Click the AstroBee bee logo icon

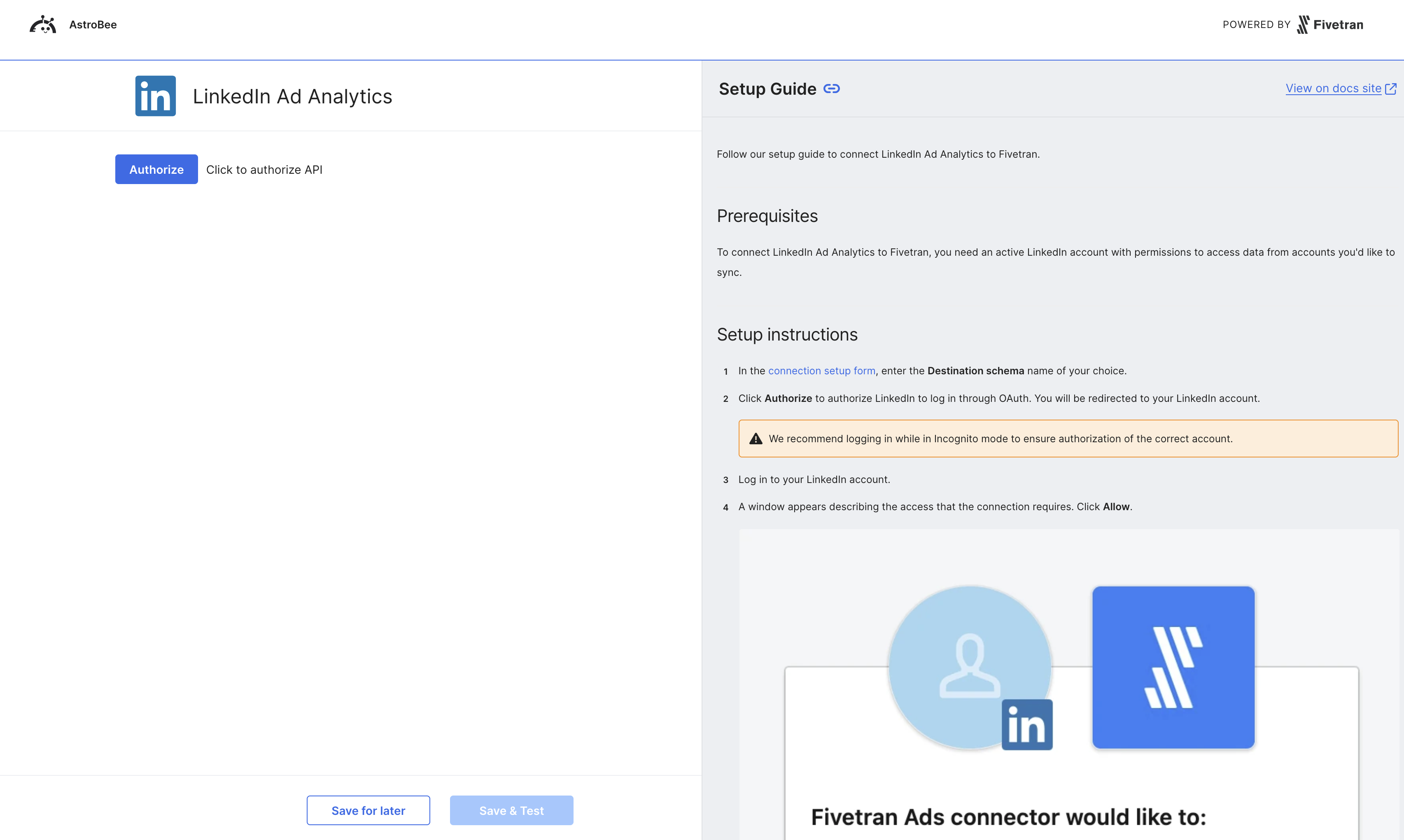click(x=43, y=24)
